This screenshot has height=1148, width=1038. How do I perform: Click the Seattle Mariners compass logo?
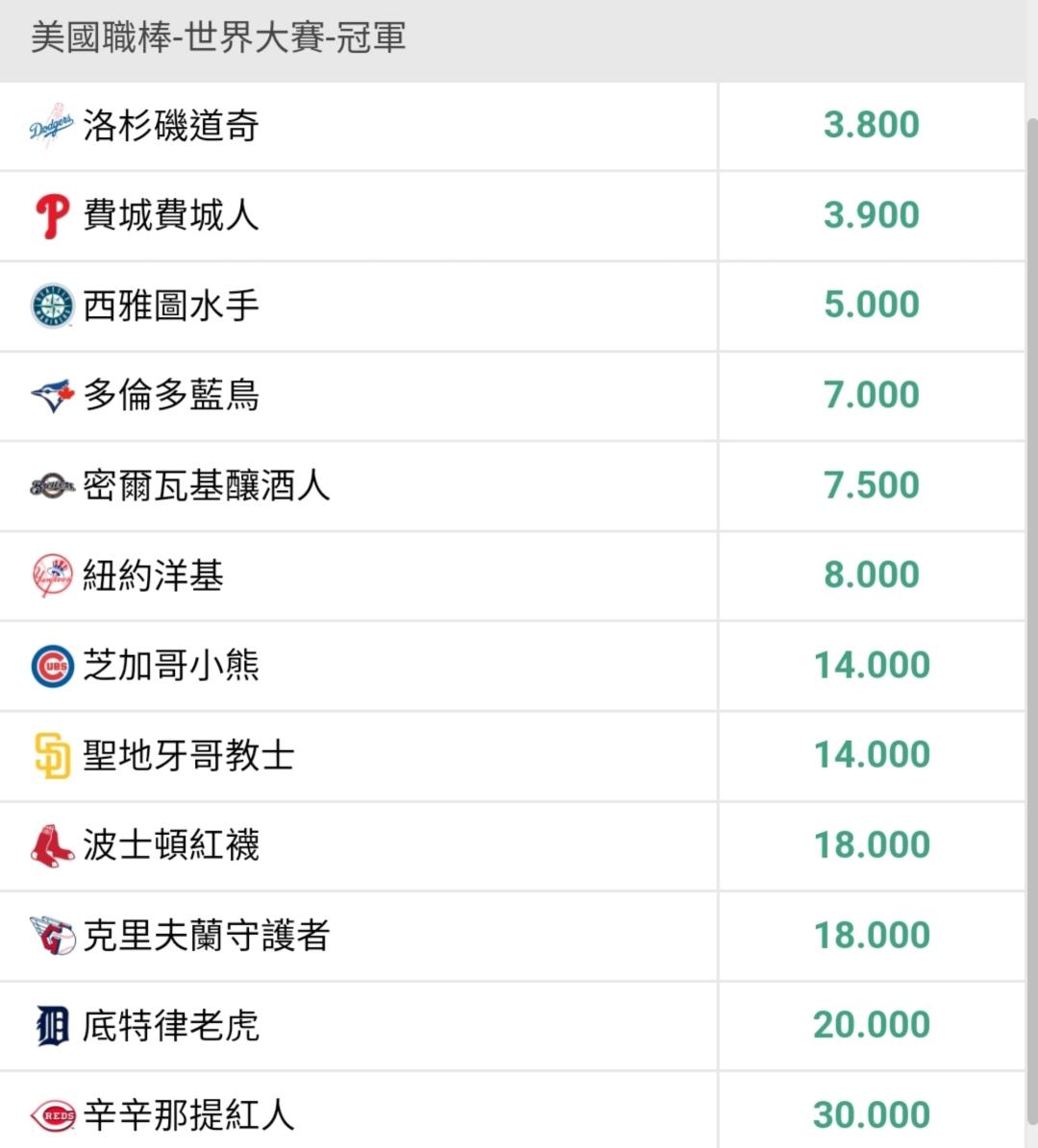coord(52,305)
